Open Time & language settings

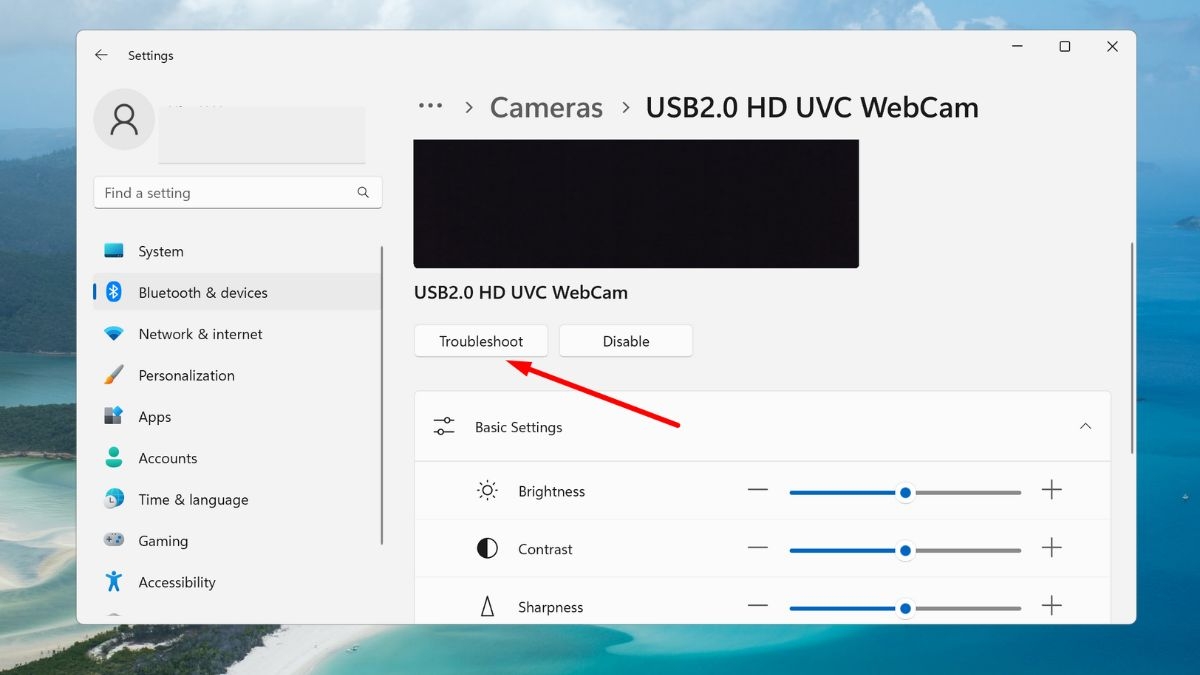coord(237,499)
